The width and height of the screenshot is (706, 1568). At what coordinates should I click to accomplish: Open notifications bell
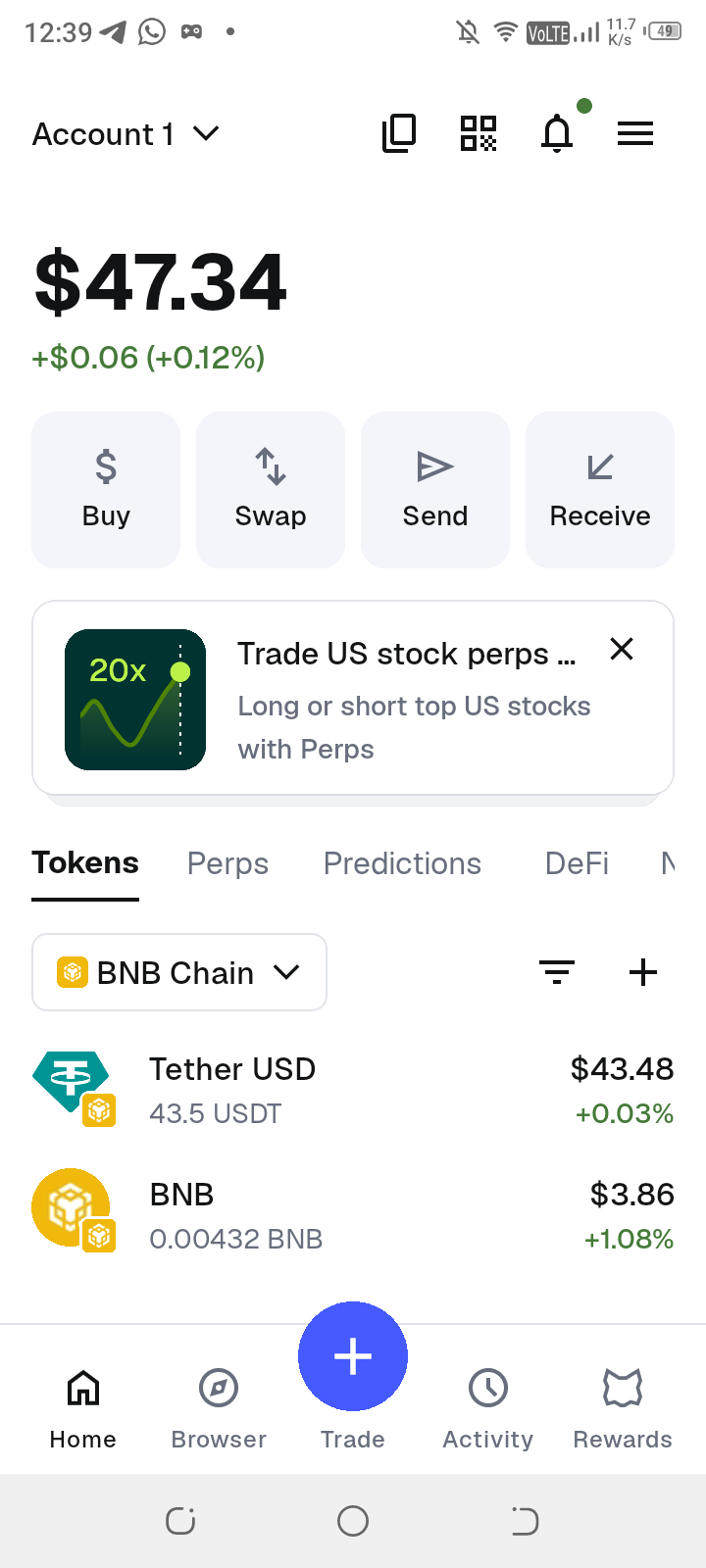(557, 133)
